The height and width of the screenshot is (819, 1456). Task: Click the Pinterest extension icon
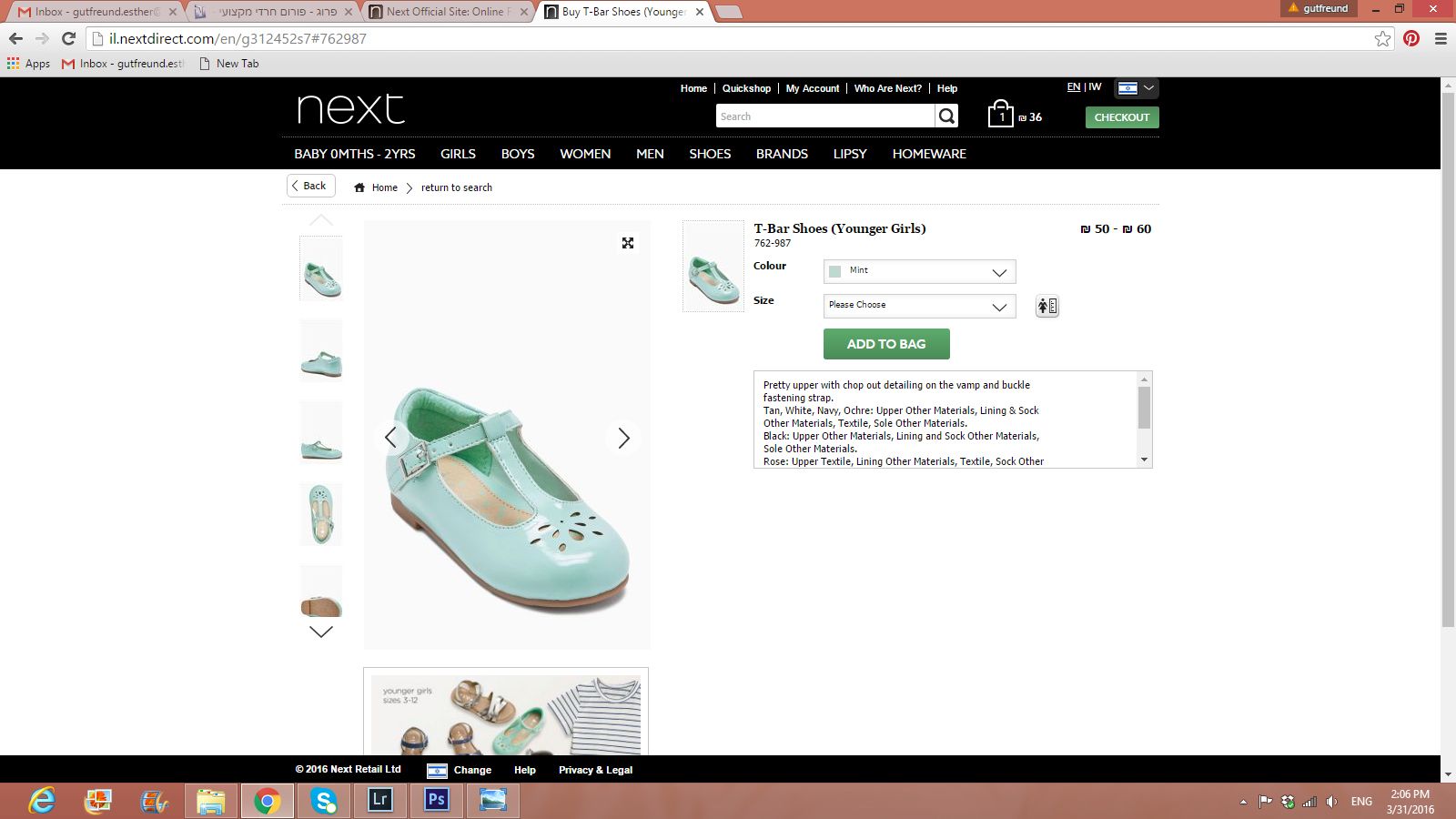(1411, 38)
